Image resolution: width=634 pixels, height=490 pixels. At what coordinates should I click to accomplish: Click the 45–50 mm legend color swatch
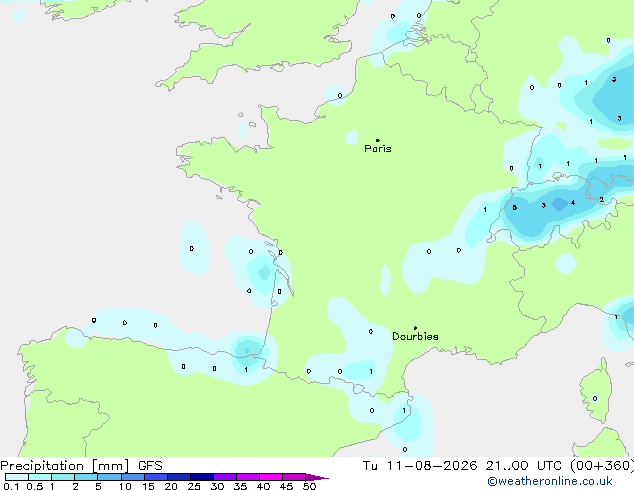(x=294, y=477)
